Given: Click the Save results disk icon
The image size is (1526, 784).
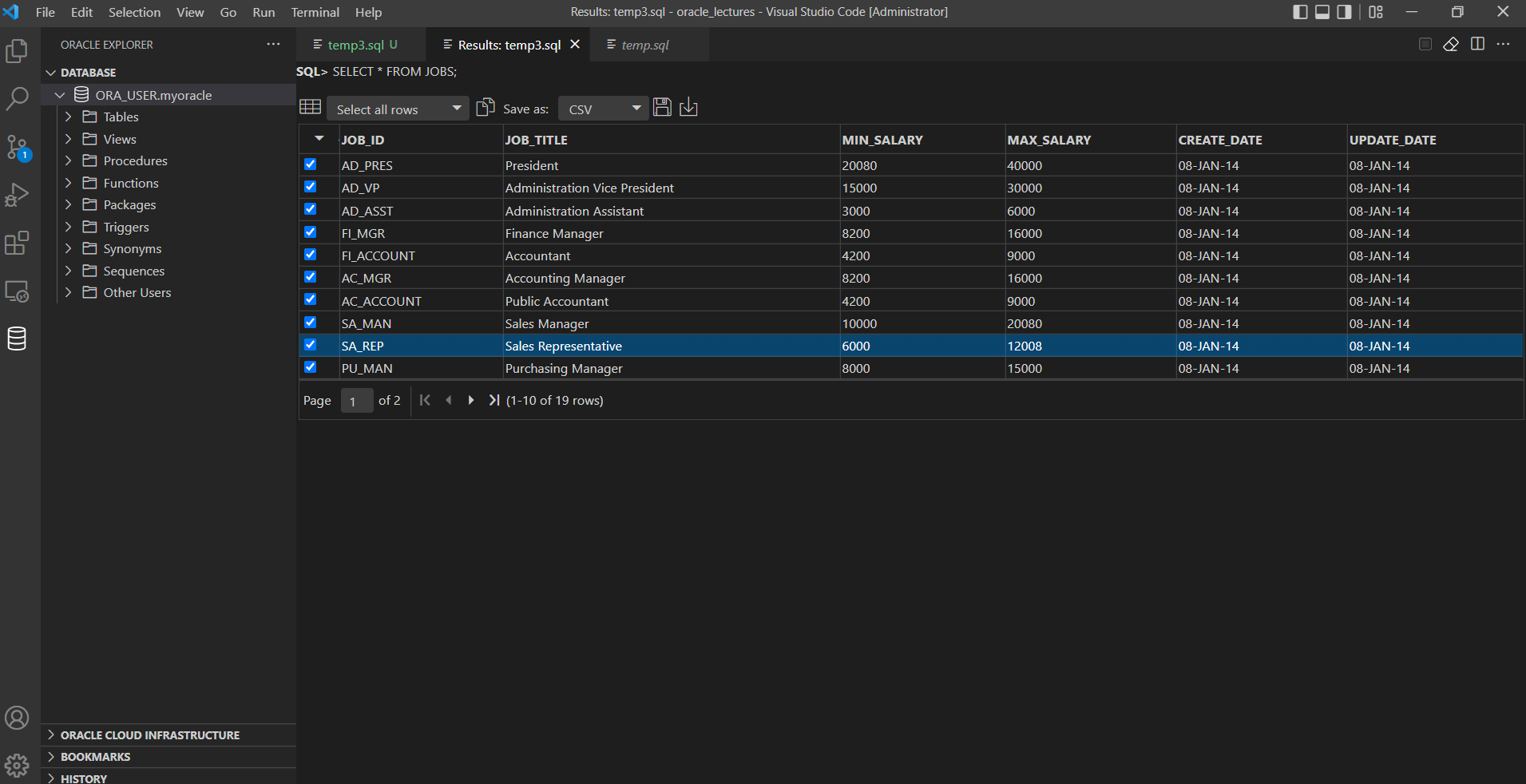Looking at the screenshot, I should [662, 107].
